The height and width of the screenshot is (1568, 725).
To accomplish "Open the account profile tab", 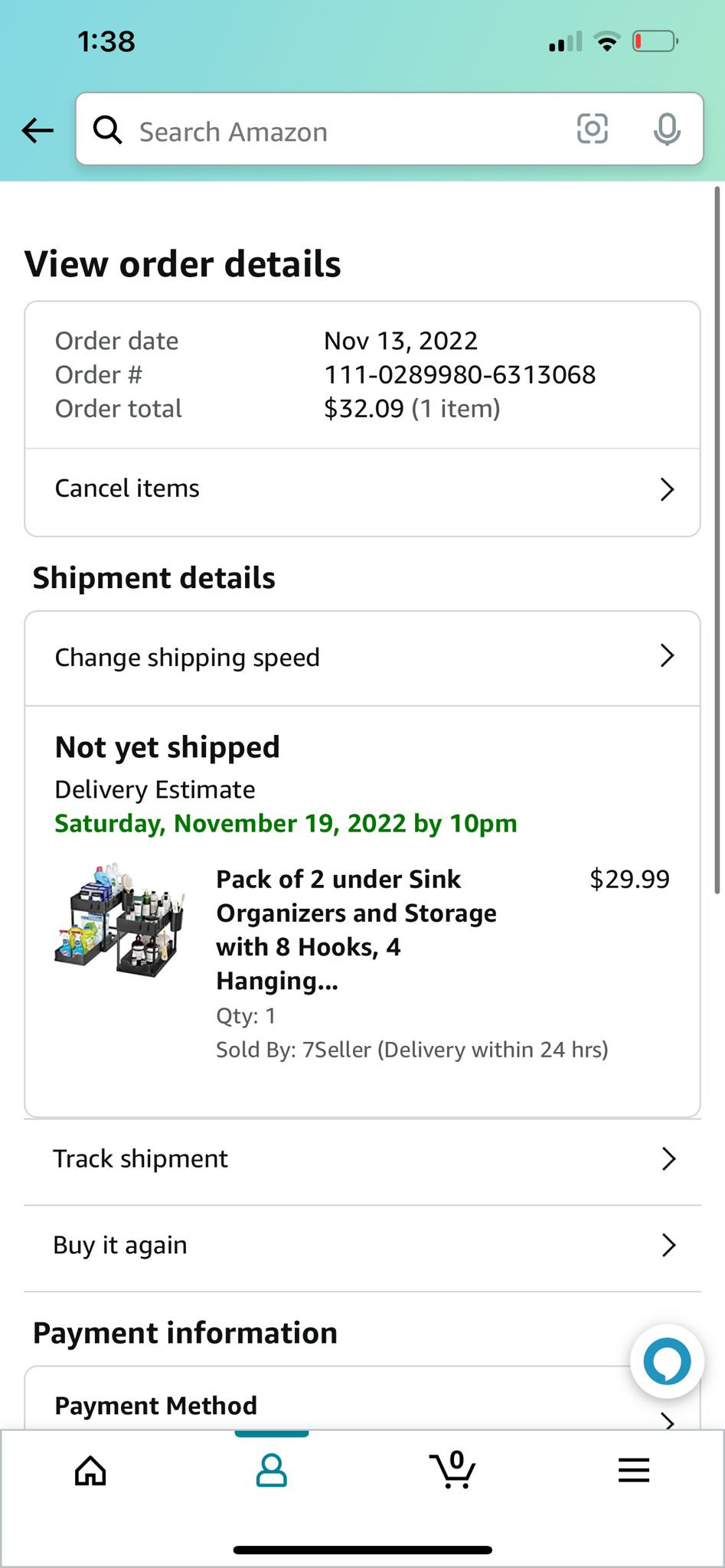I will pos(271,1471).
